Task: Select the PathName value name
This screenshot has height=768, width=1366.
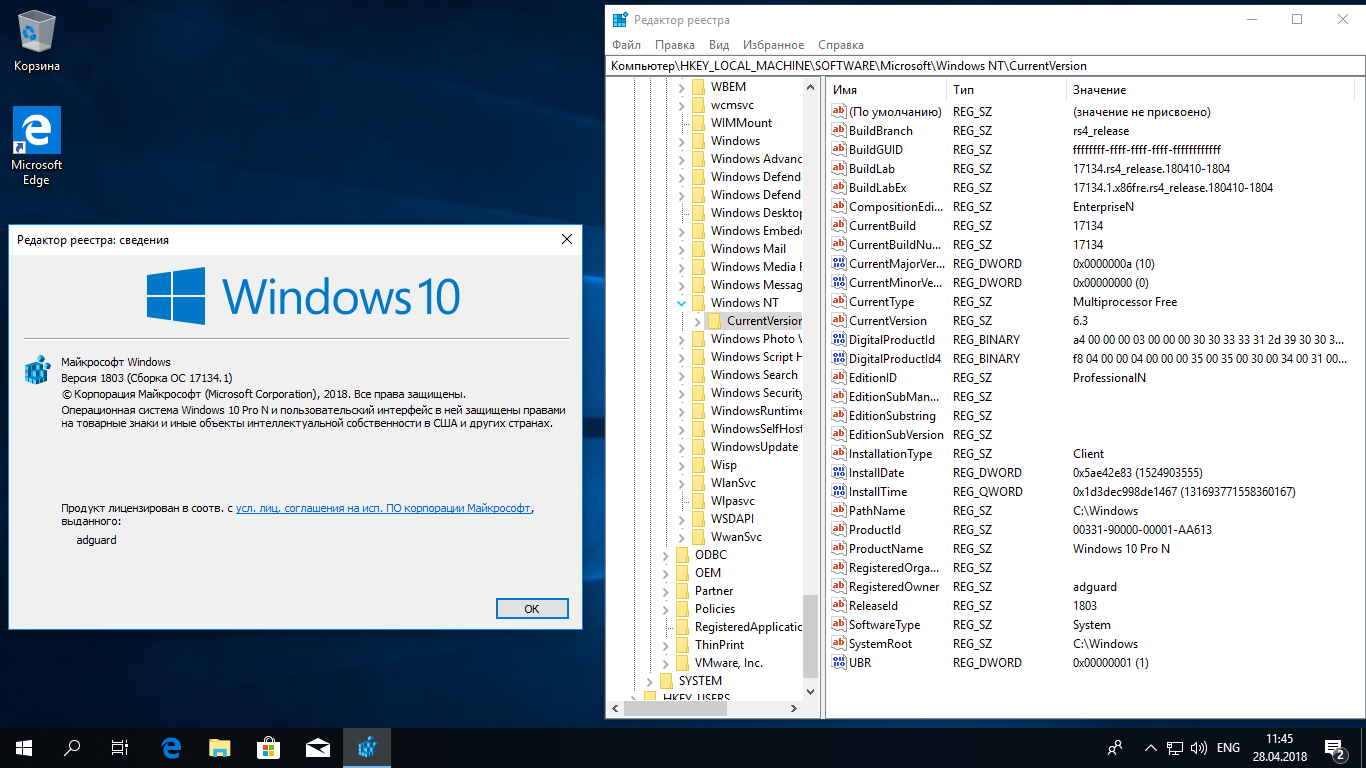Action: [877, 511]
